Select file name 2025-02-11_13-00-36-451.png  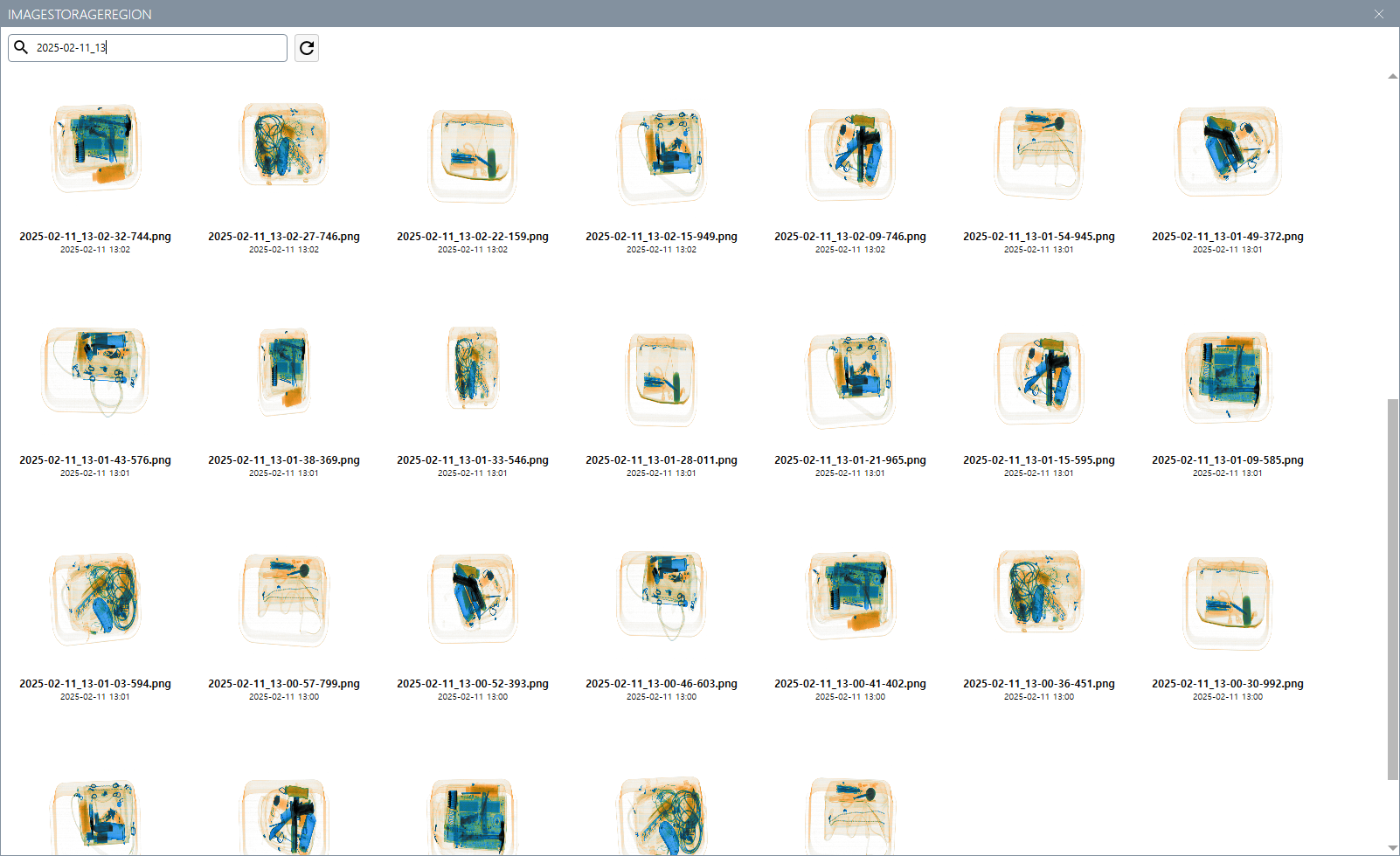1039,684
